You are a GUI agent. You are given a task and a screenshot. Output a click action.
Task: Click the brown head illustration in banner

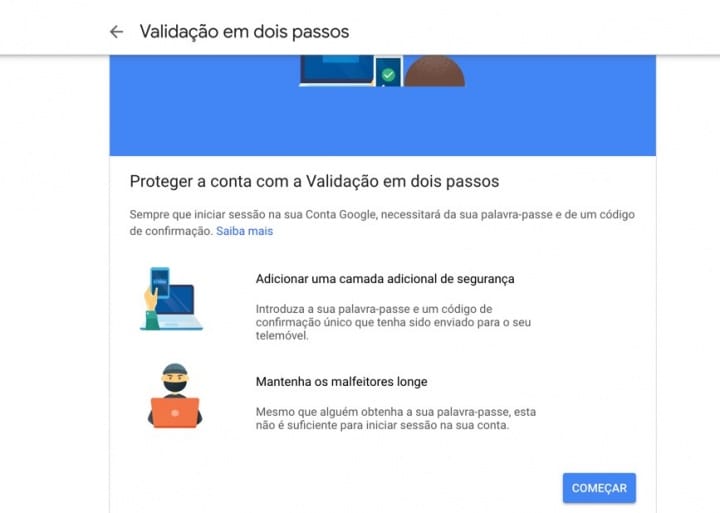[434, 71]
